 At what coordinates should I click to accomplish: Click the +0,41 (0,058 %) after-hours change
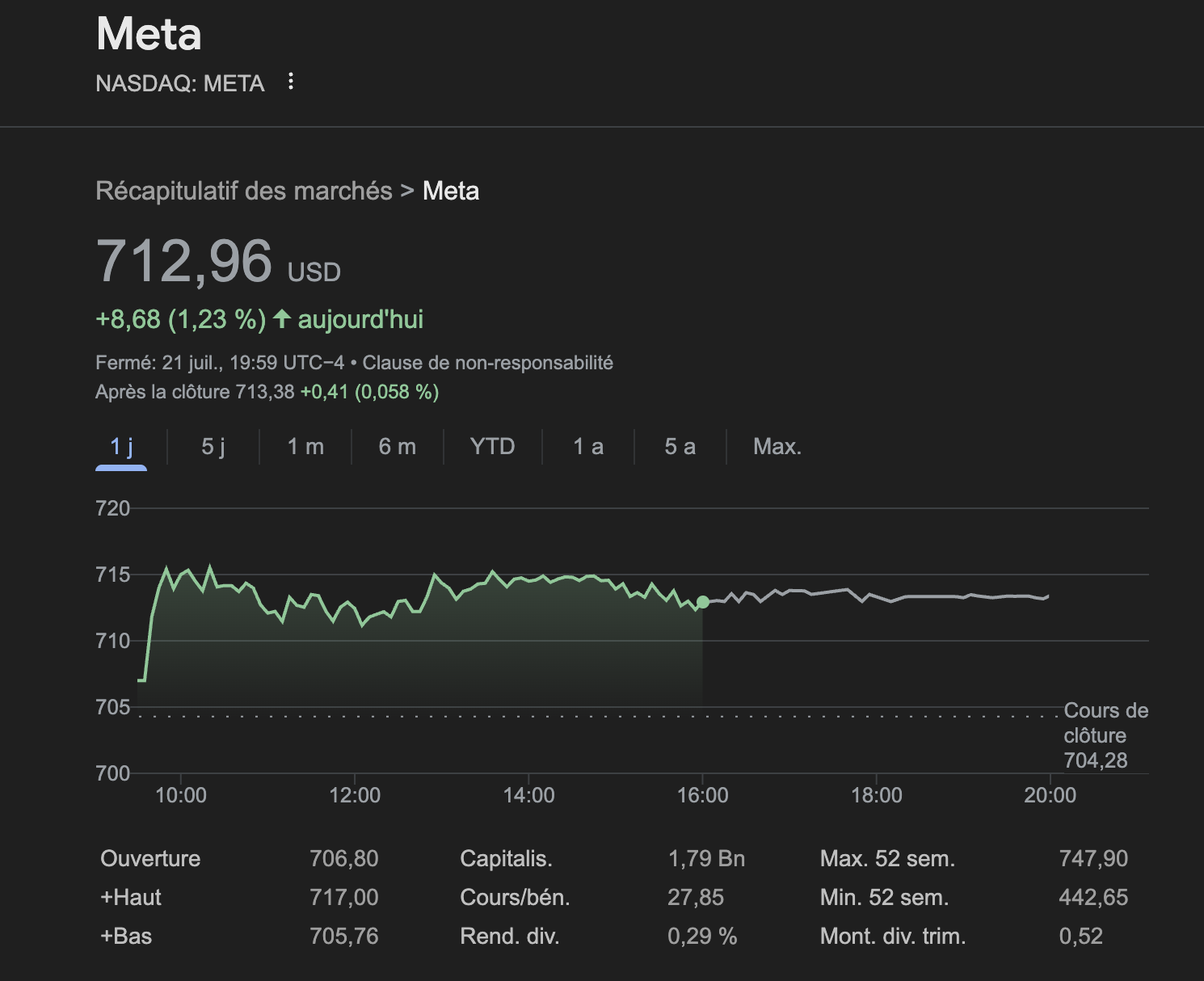tap(370, 392)
